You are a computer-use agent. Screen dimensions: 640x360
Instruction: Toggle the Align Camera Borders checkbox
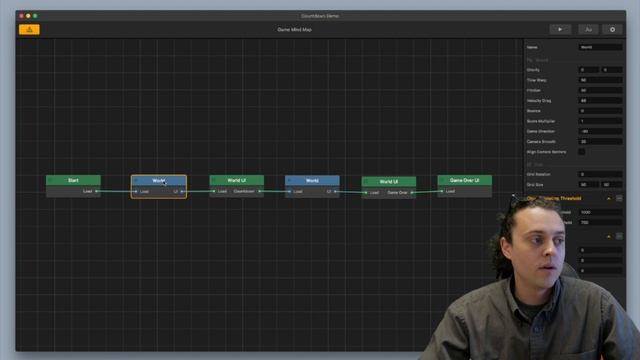tap(582, 152)
